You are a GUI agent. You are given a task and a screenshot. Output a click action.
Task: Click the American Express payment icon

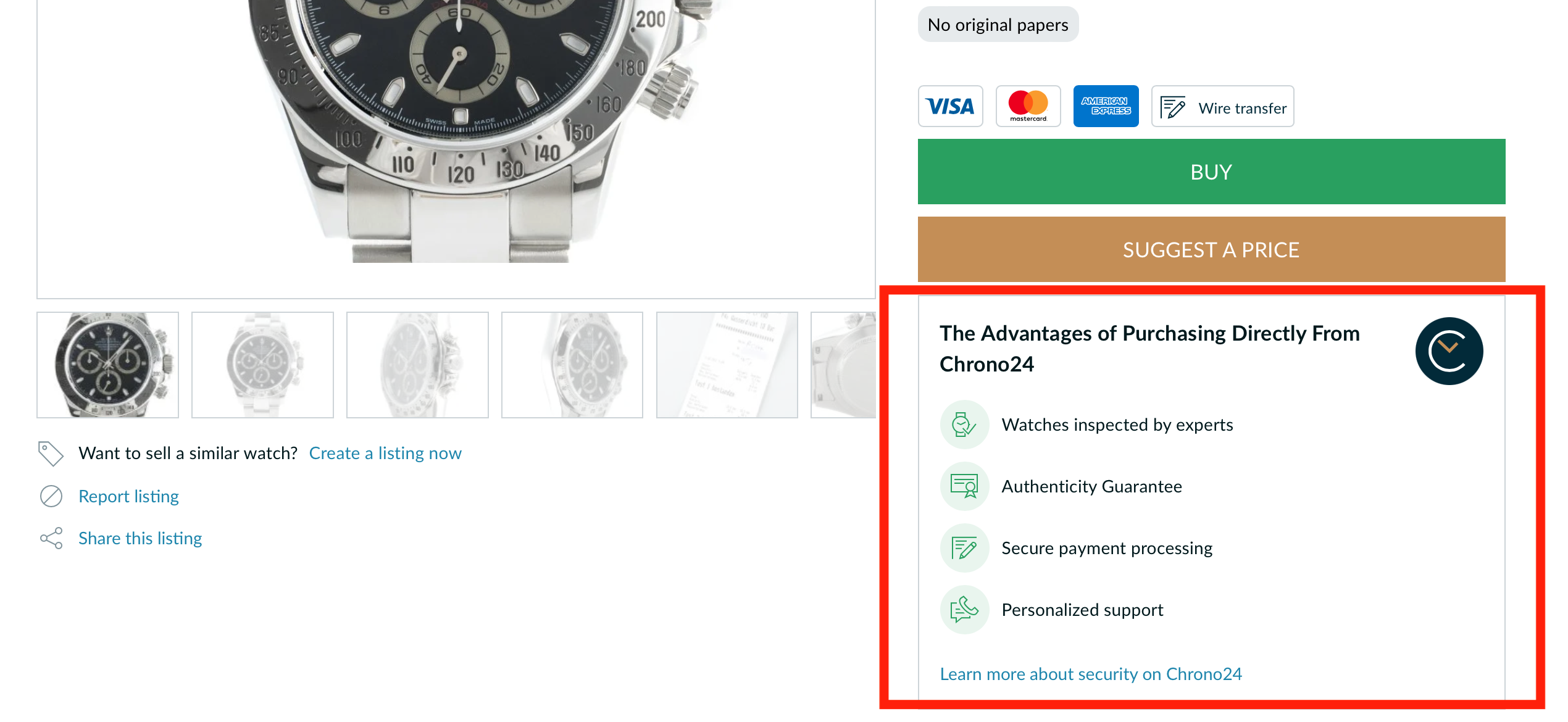(x=1105, y=106)
